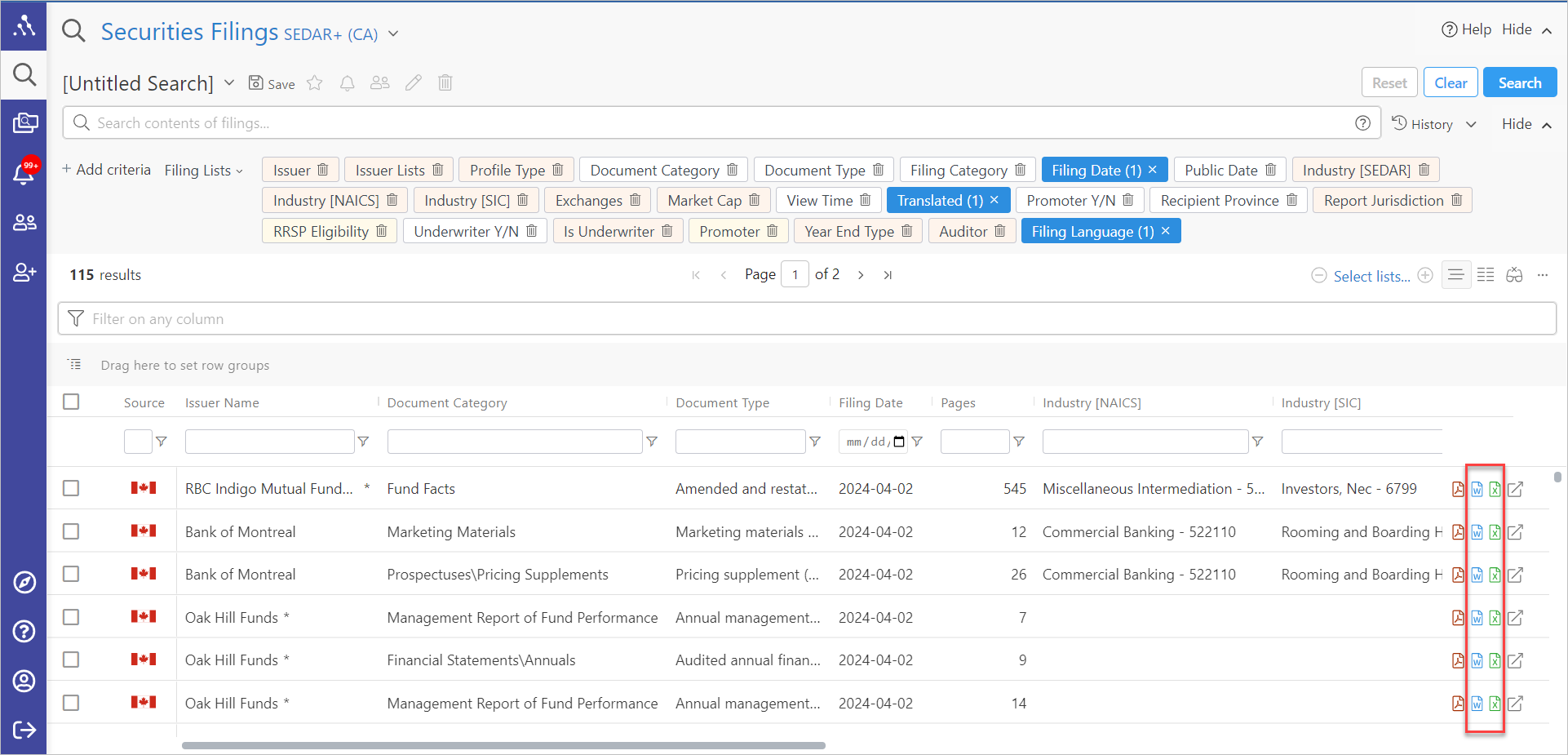Screen dimensions: 1568x755
Task: Check the Oak Hill Funds Financial Statements checkbox
Action: point(72,660)
